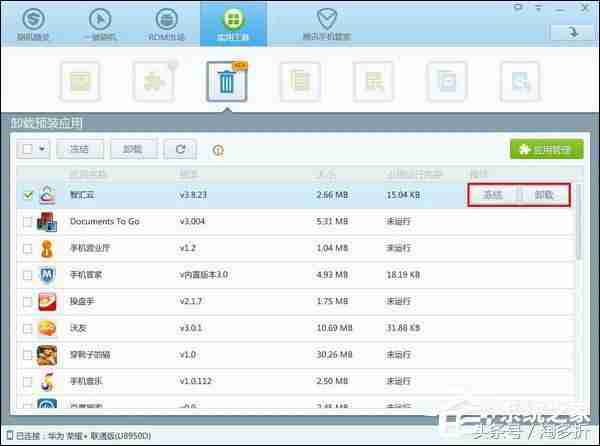Open the stacked documents tool icon
The height and width of the screenshot is (446, 600).
coord(300,81)
